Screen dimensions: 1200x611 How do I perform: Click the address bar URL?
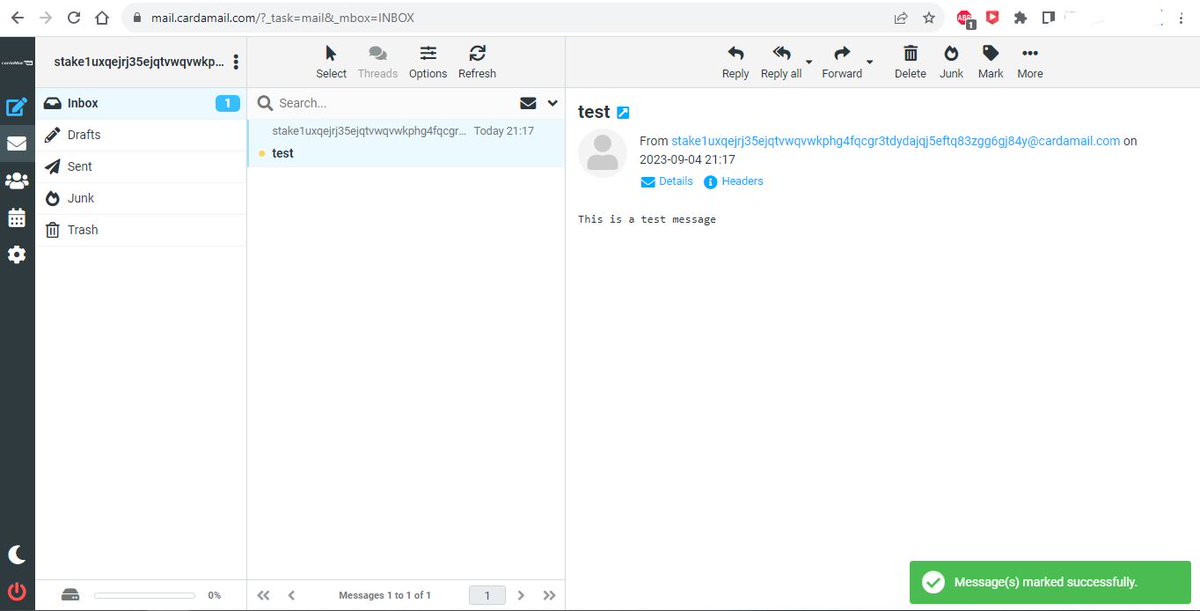click(281, 18)
